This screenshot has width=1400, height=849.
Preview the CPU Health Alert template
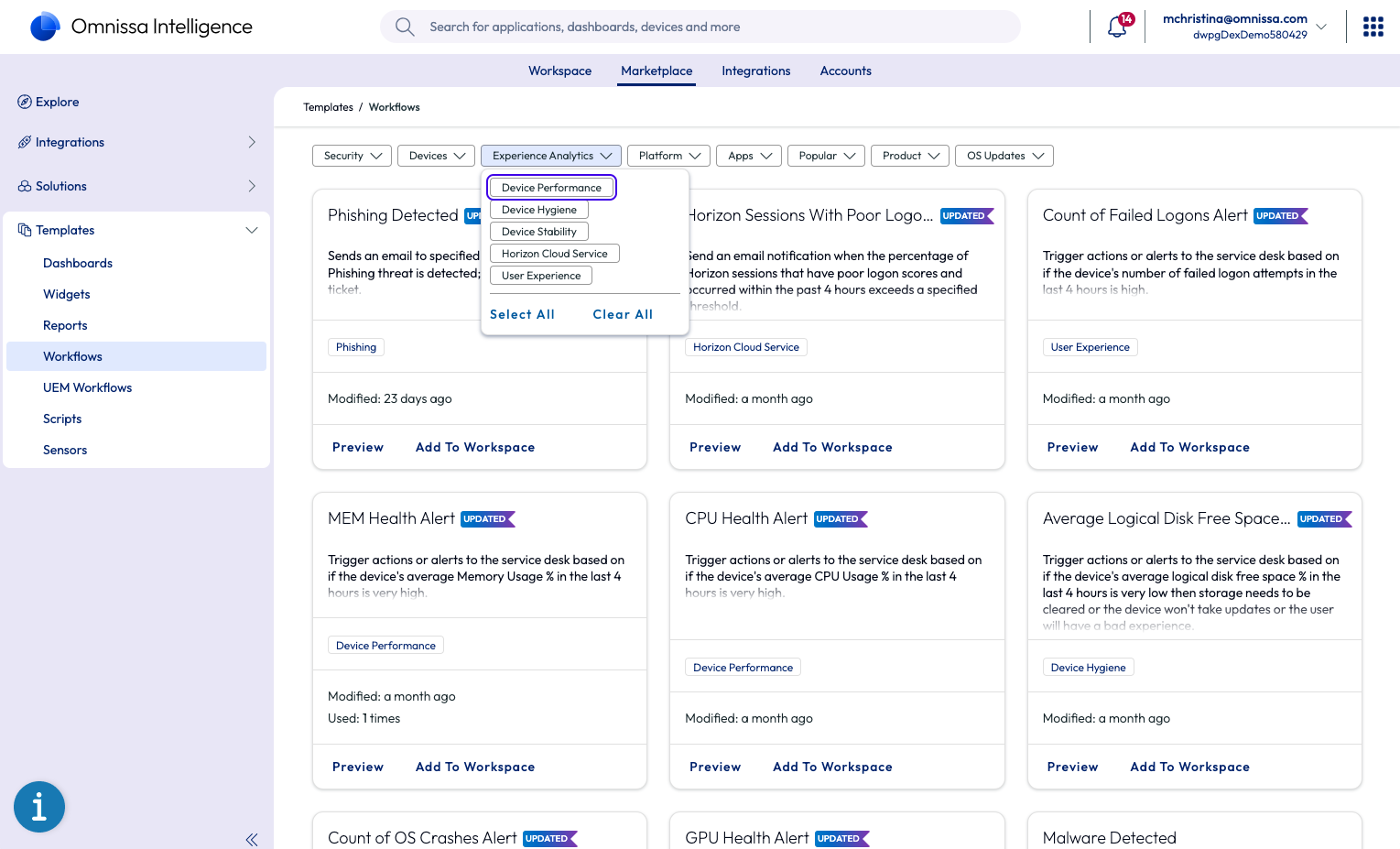(714, 767)
